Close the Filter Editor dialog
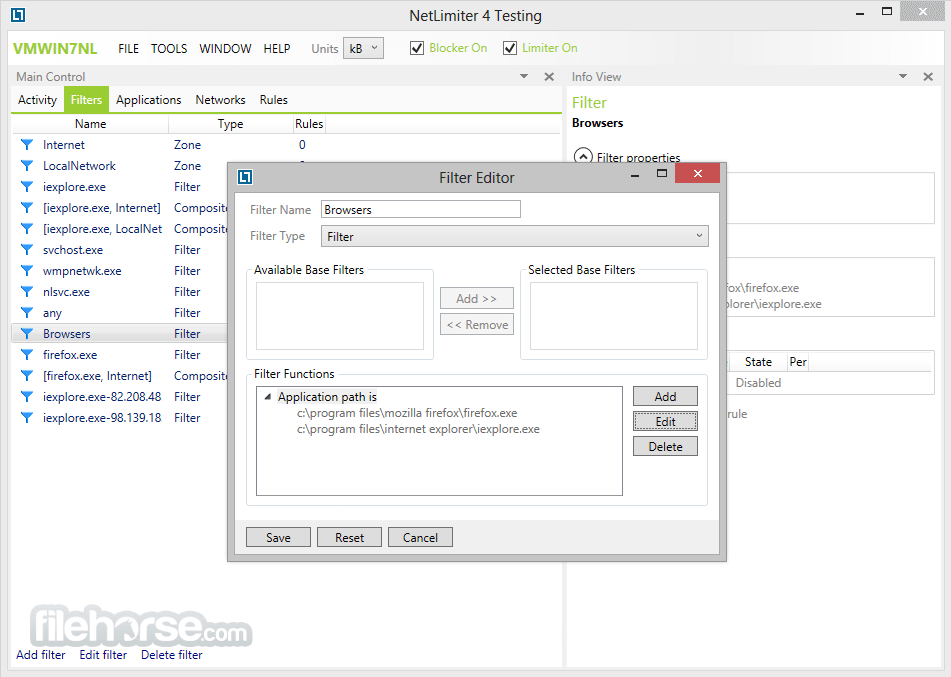 tap(697, 173)
